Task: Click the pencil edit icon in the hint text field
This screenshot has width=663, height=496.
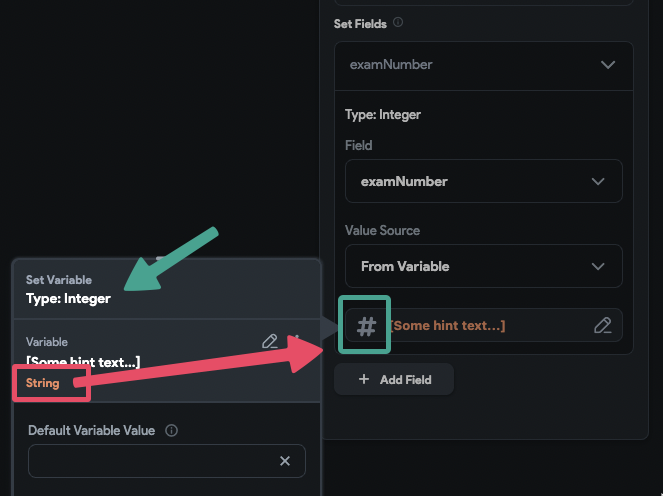Action: tap(603, 326)
